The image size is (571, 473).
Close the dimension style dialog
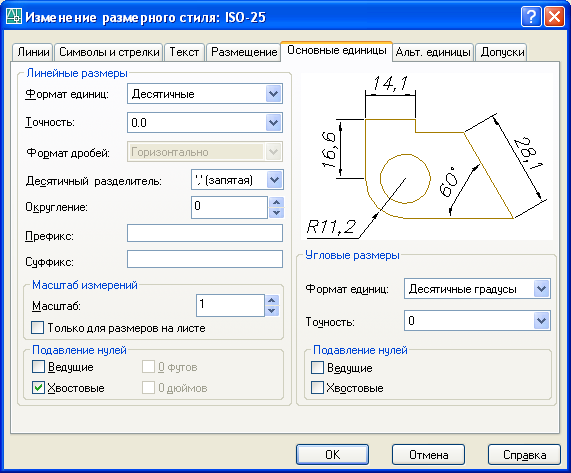click(554, 17)
